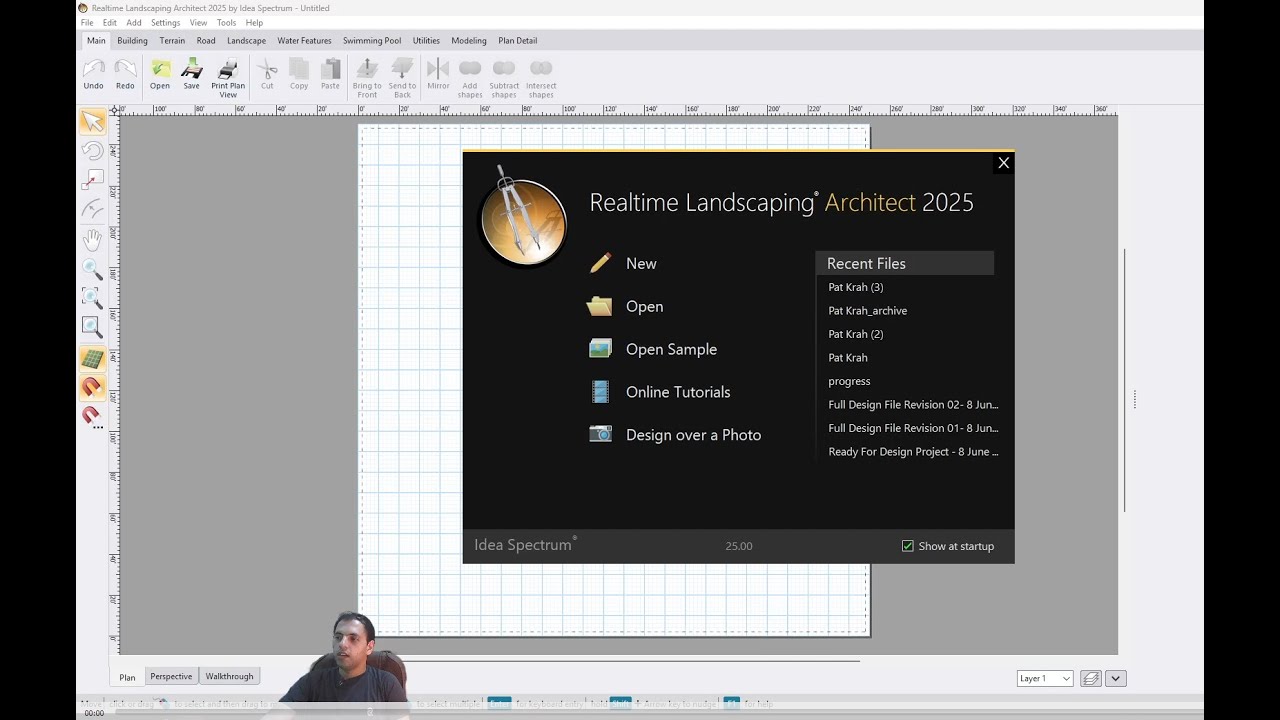
Task: Switch to the Terrain ribbon tab
Action: point(172,41)
